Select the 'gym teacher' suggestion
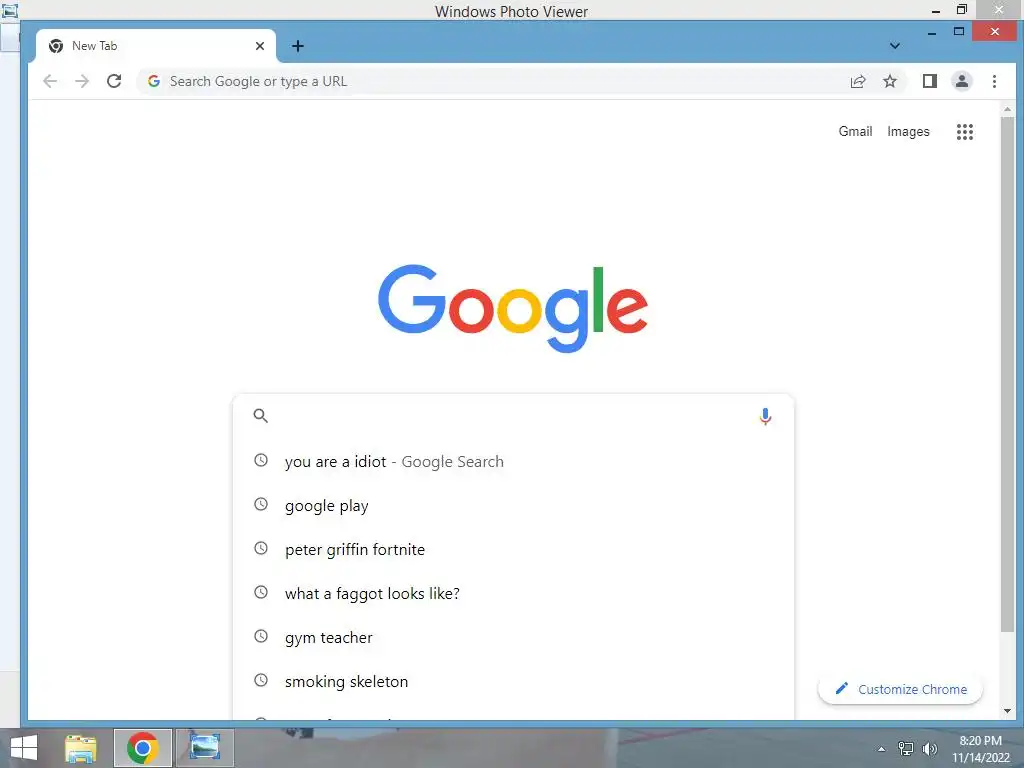Screen dimensions: 1024x768 (513, 637)
